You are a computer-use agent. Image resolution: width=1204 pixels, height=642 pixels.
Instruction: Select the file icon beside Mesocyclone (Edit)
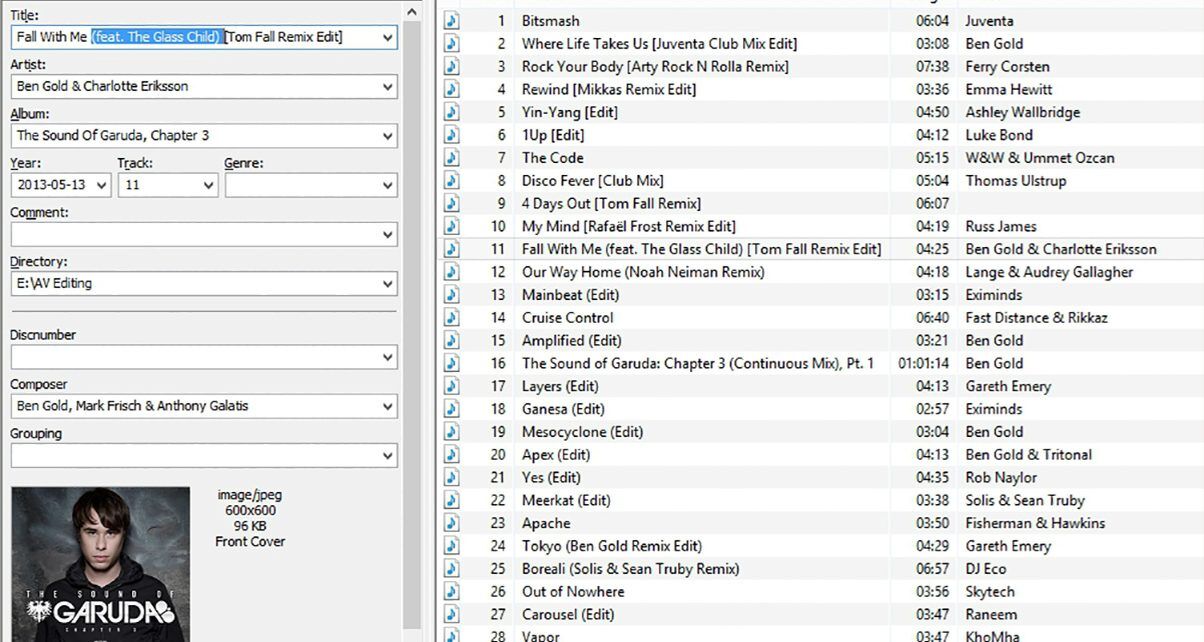452,432
